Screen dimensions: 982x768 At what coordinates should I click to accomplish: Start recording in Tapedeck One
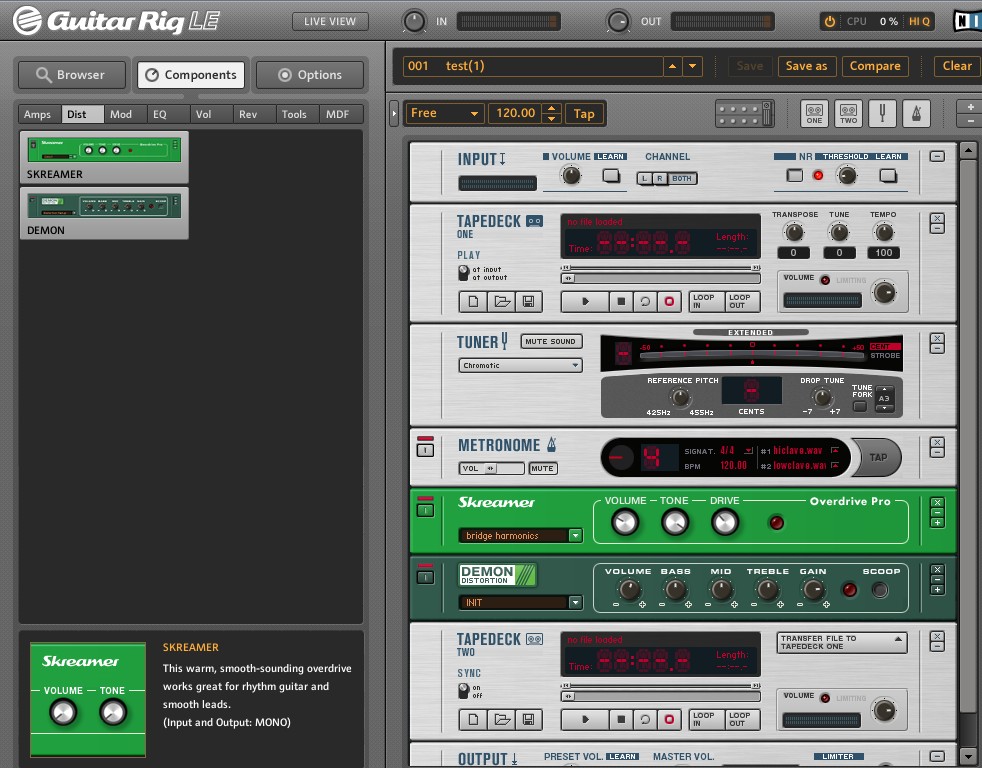(669, 301)
